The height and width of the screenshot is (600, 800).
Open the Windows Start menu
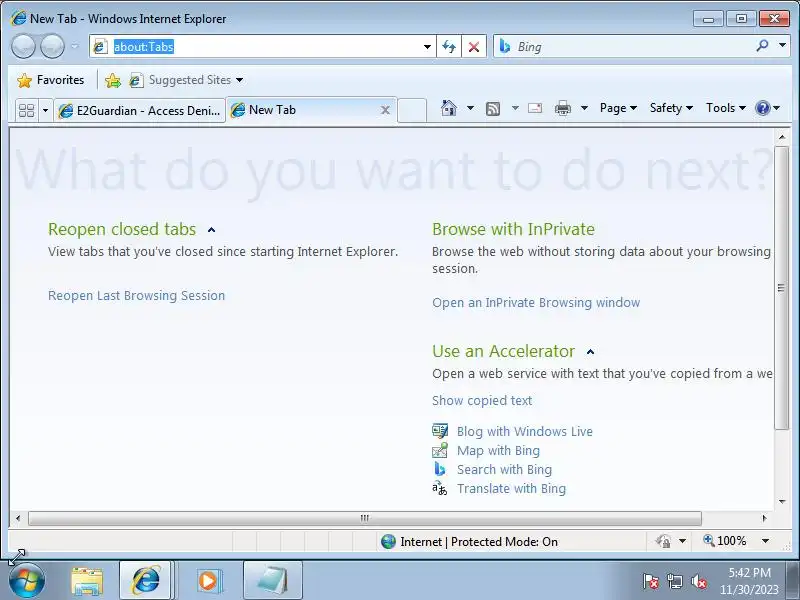(x=27, y=581)
